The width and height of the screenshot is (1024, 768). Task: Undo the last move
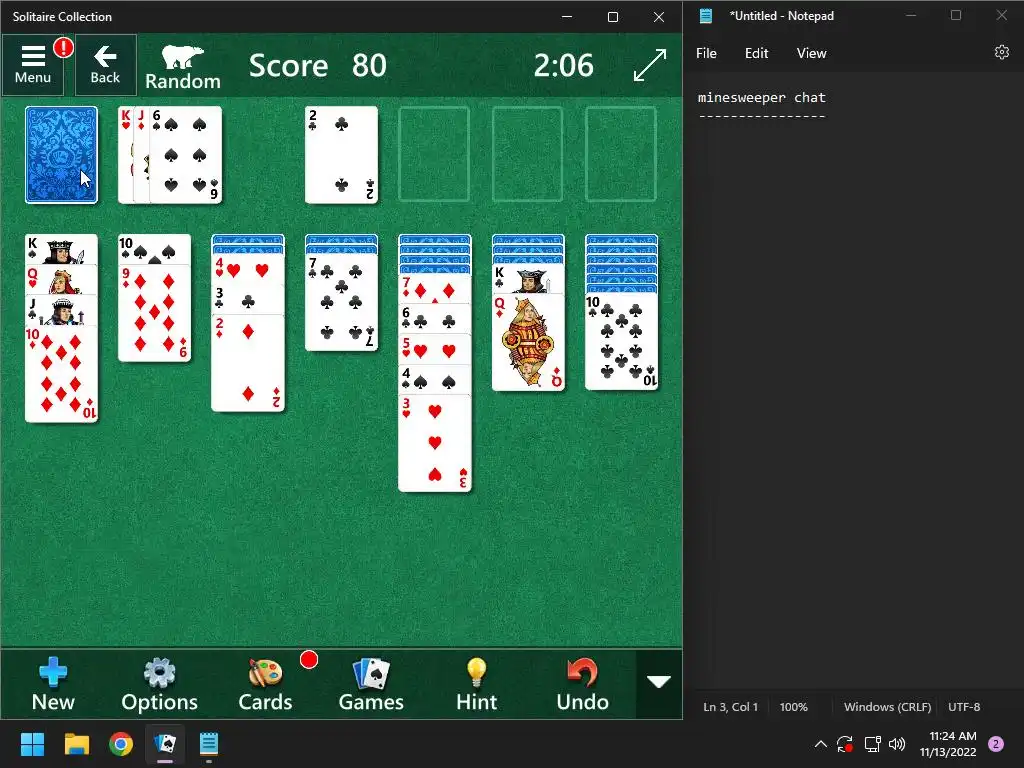point(583,684)
